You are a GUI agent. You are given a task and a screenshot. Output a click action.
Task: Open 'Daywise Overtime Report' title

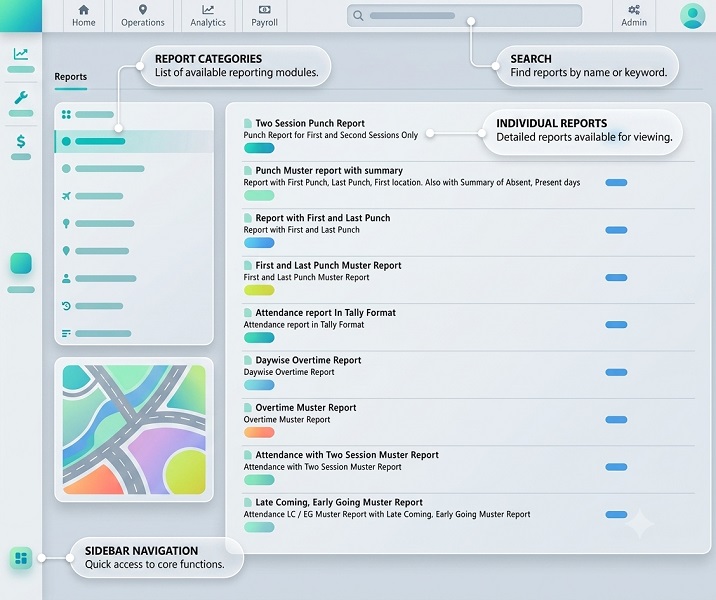(x=308, y=360)
